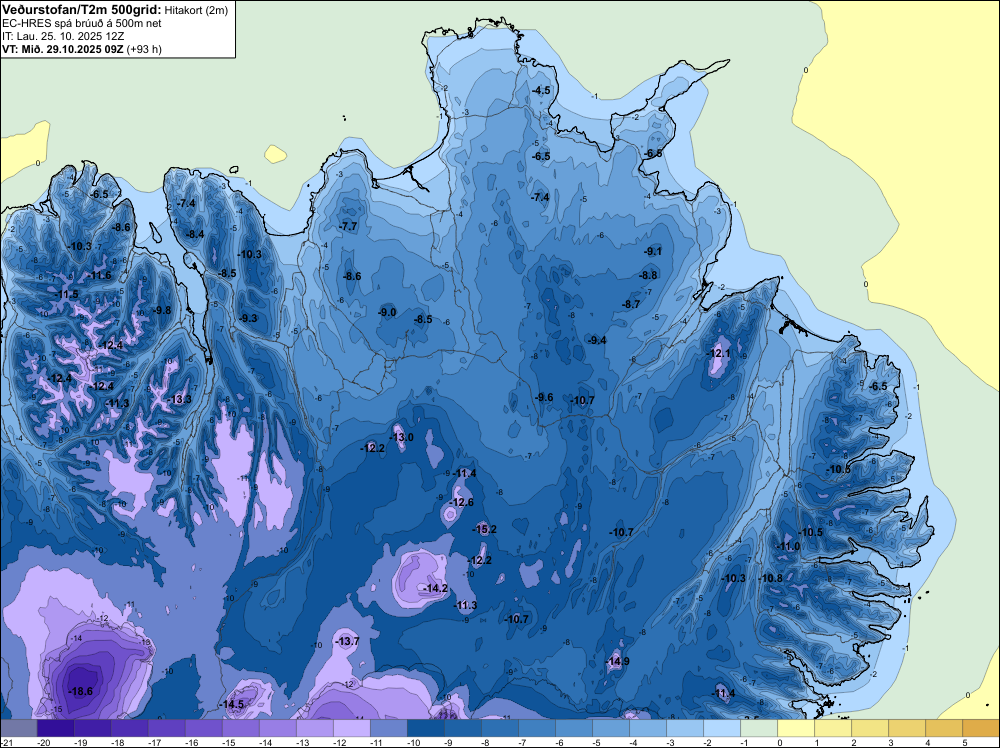Click the 'VT: Mið. 29.10.2025 09Z' valid time
This screenshot has width=1000, height=748.
click(63, 49)
